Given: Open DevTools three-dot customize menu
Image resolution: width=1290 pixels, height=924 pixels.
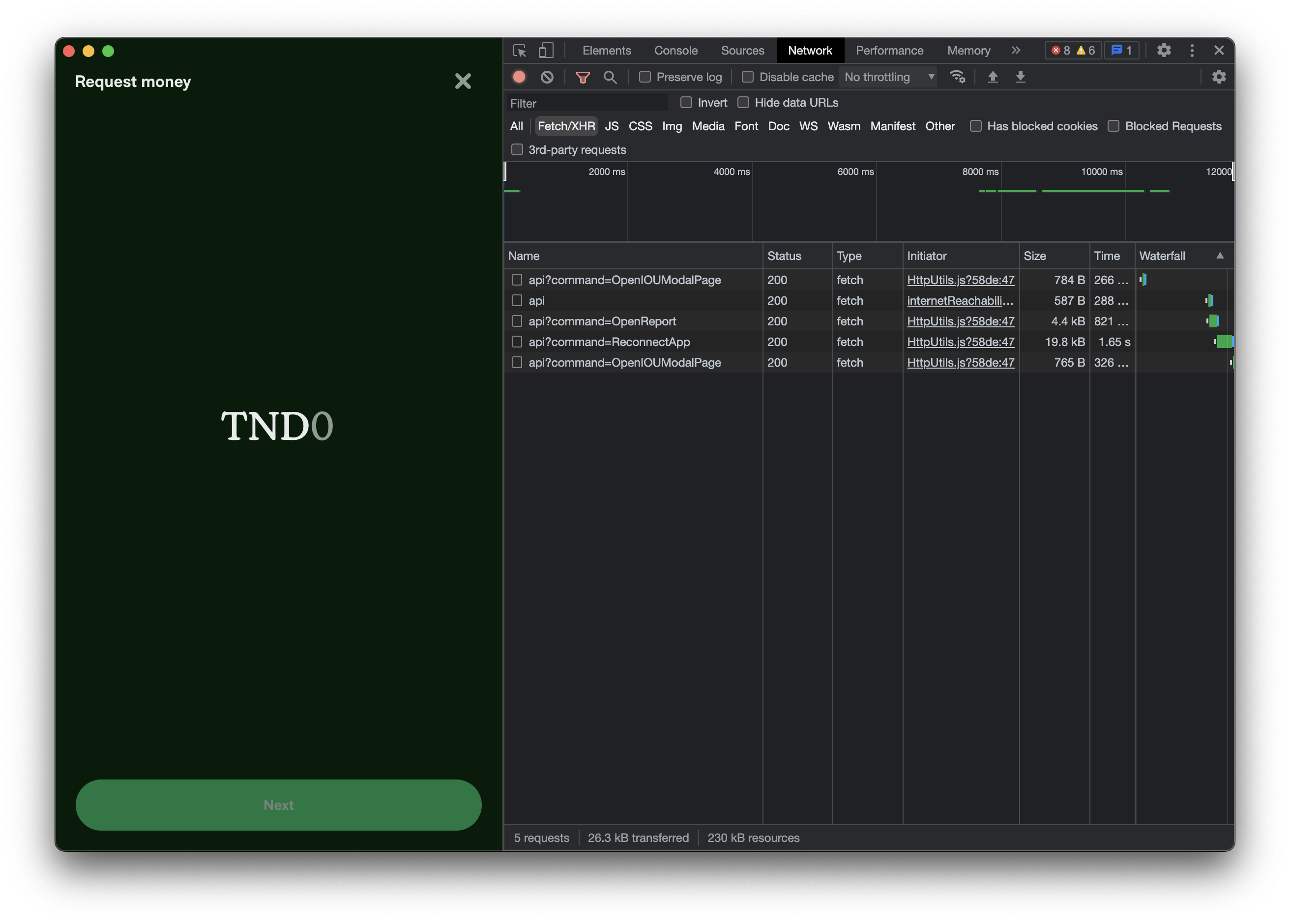Looking at the screenshot, I should (1192, 51).
